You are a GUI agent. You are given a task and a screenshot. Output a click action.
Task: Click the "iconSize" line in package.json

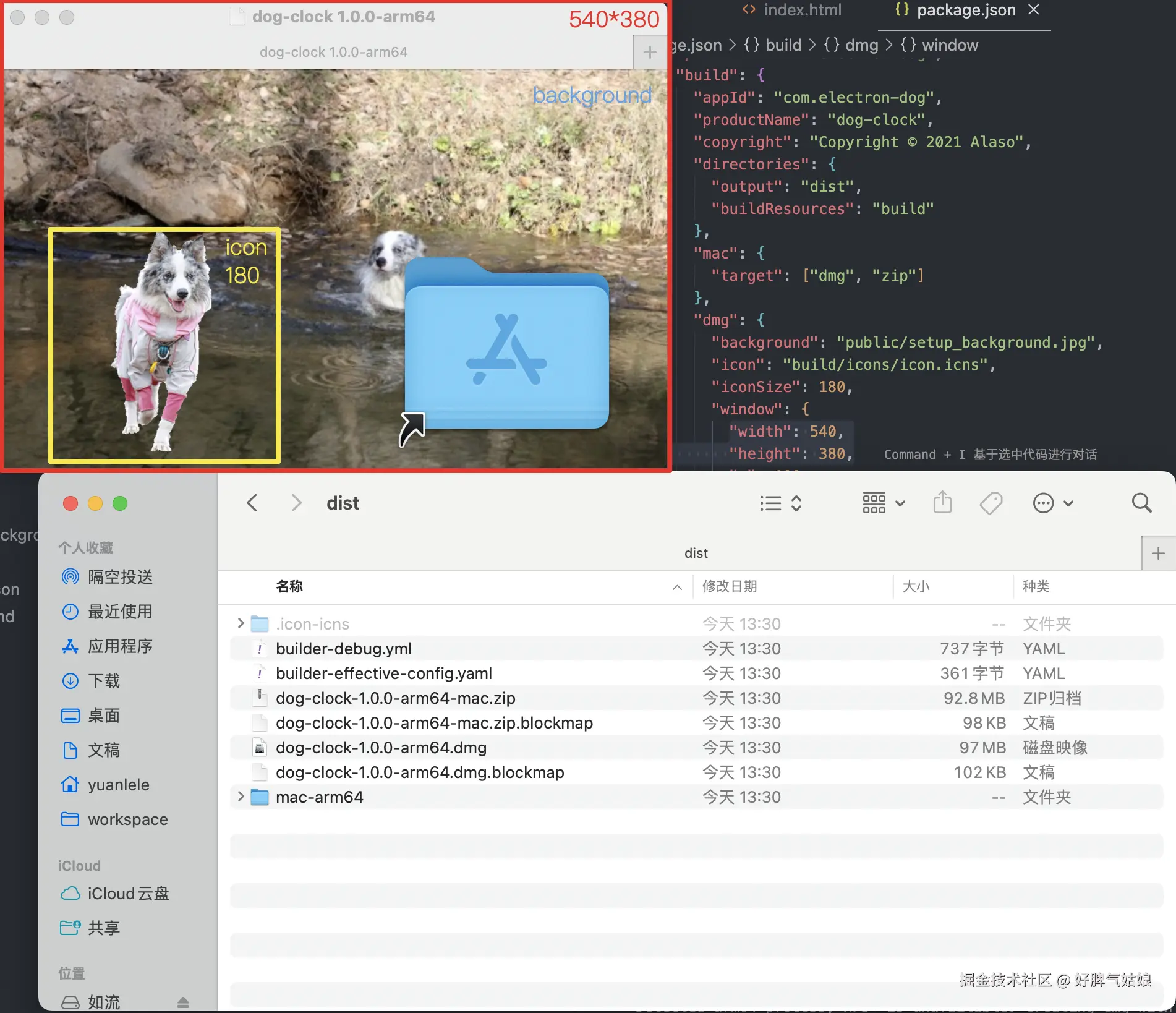click(782, 387)
